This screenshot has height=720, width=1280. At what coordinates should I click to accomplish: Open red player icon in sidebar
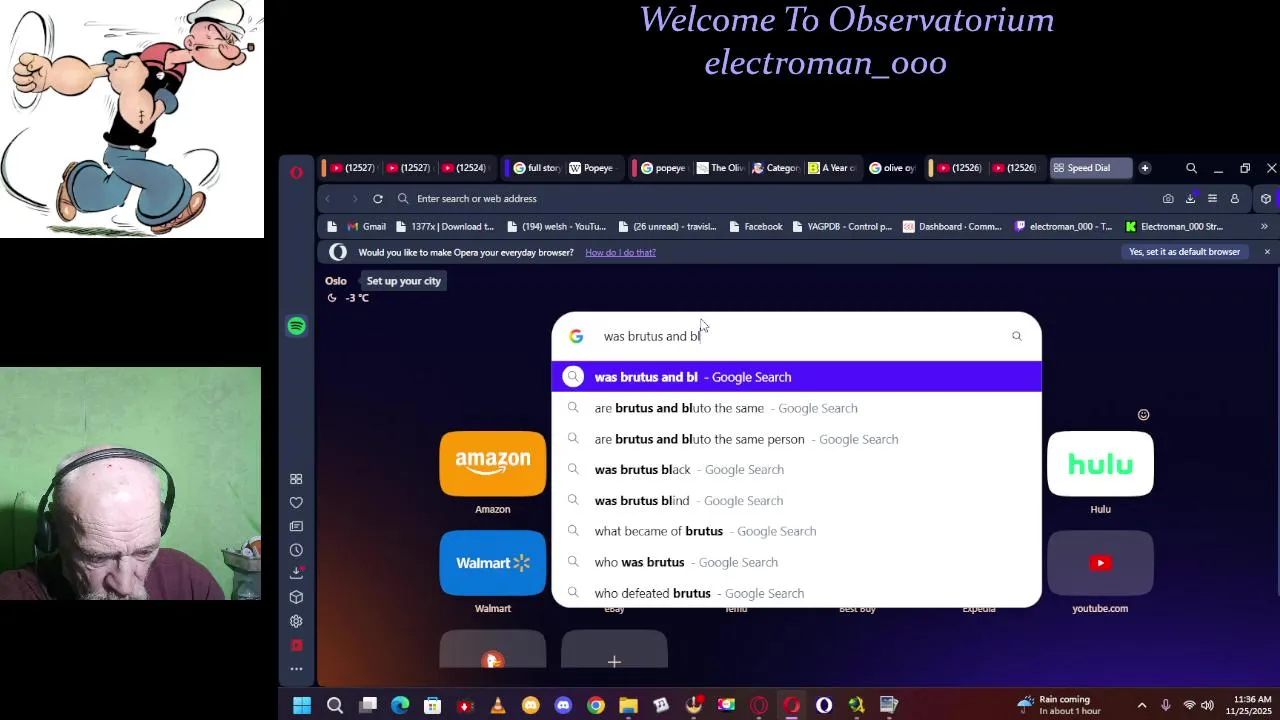pos(296,645)
